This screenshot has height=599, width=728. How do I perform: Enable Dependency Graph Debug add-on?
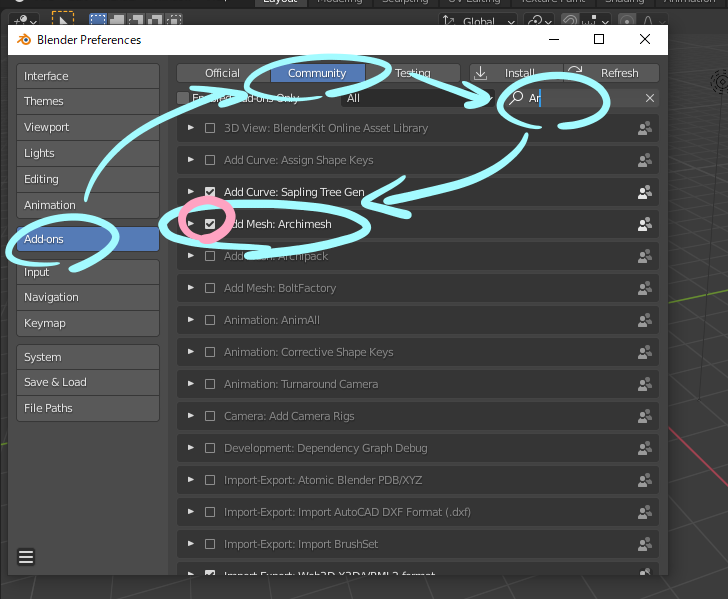point(210,449)
